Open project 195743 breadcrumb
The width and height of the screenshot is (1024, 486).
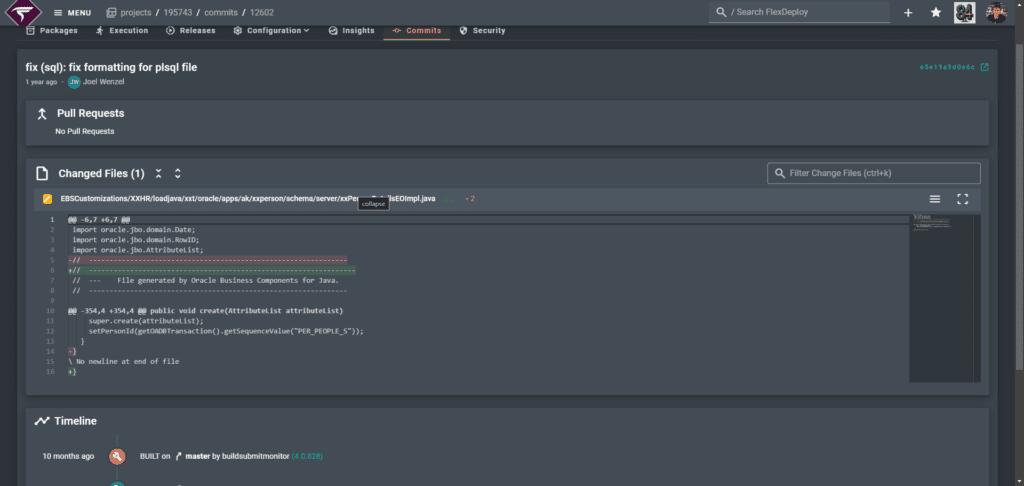177,12
